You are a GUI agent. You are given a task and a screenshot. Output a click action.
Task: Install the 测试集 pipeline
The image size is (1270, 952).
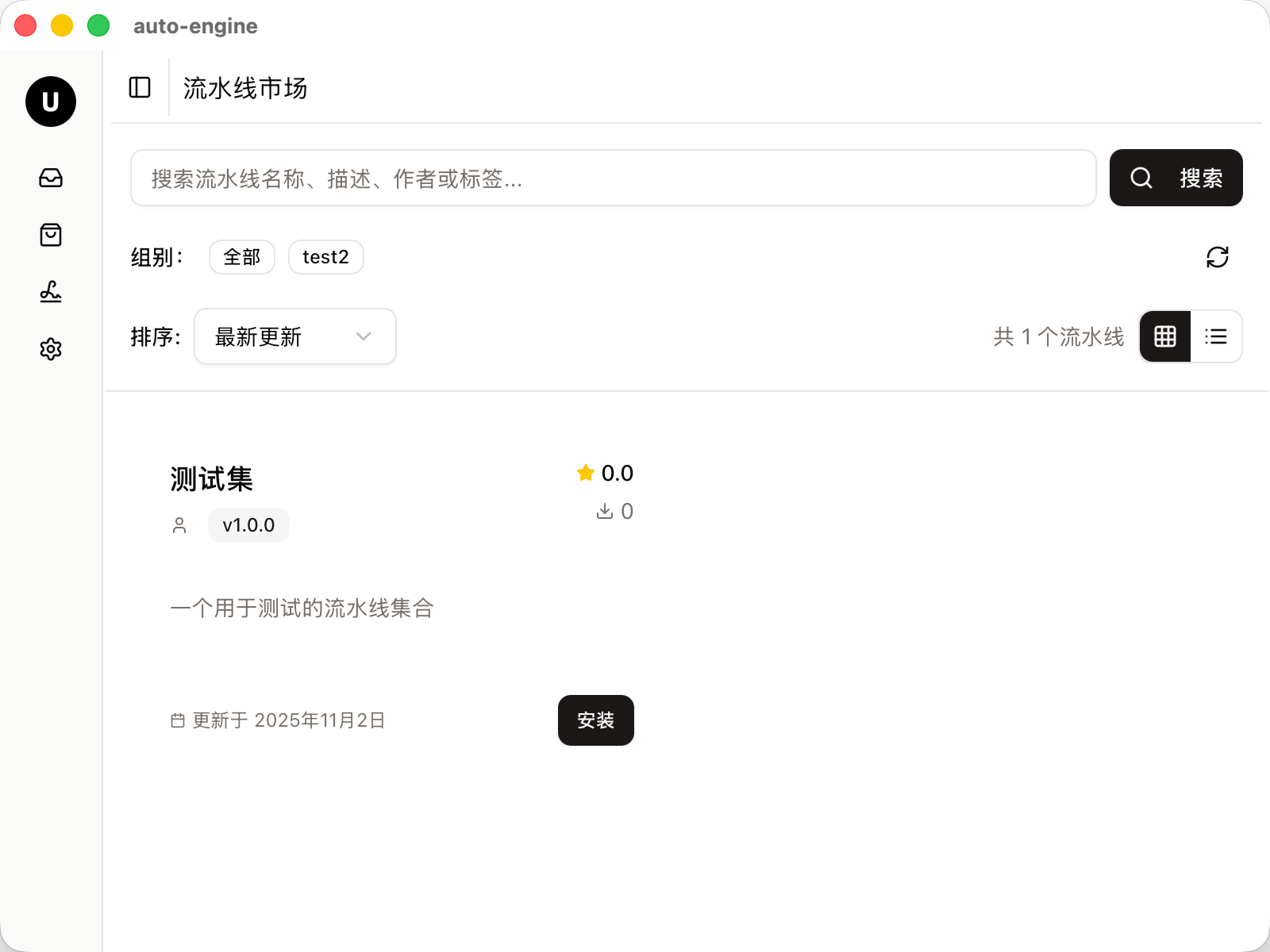(595, 720)
